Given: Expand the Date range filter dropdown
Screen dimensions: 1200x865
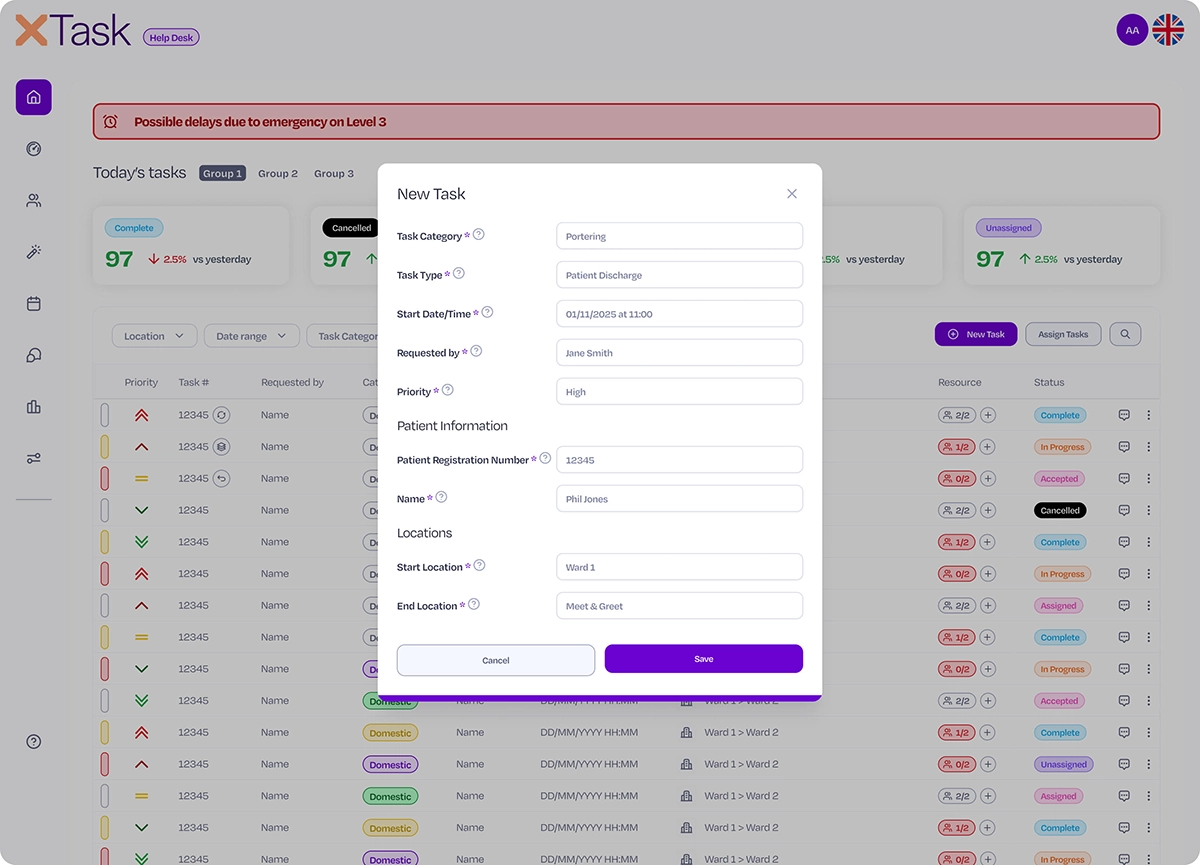Looking at the screenshot, I should tap(252, 336).
